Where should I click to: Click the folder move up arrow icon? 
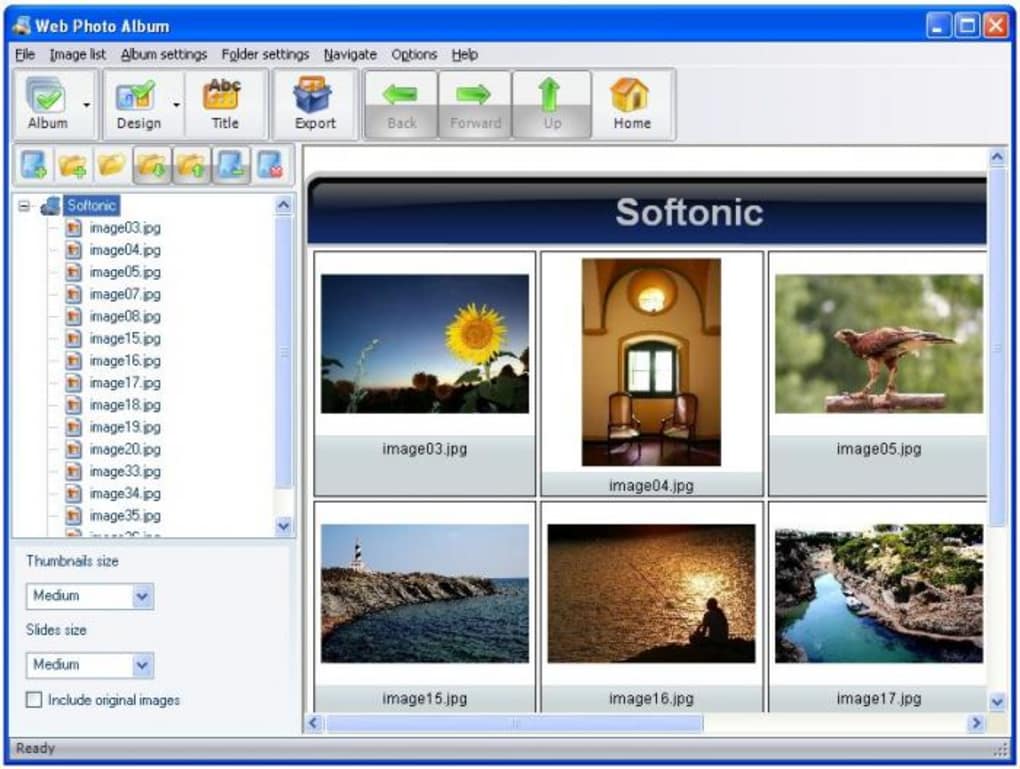click(x=191, y=165)
